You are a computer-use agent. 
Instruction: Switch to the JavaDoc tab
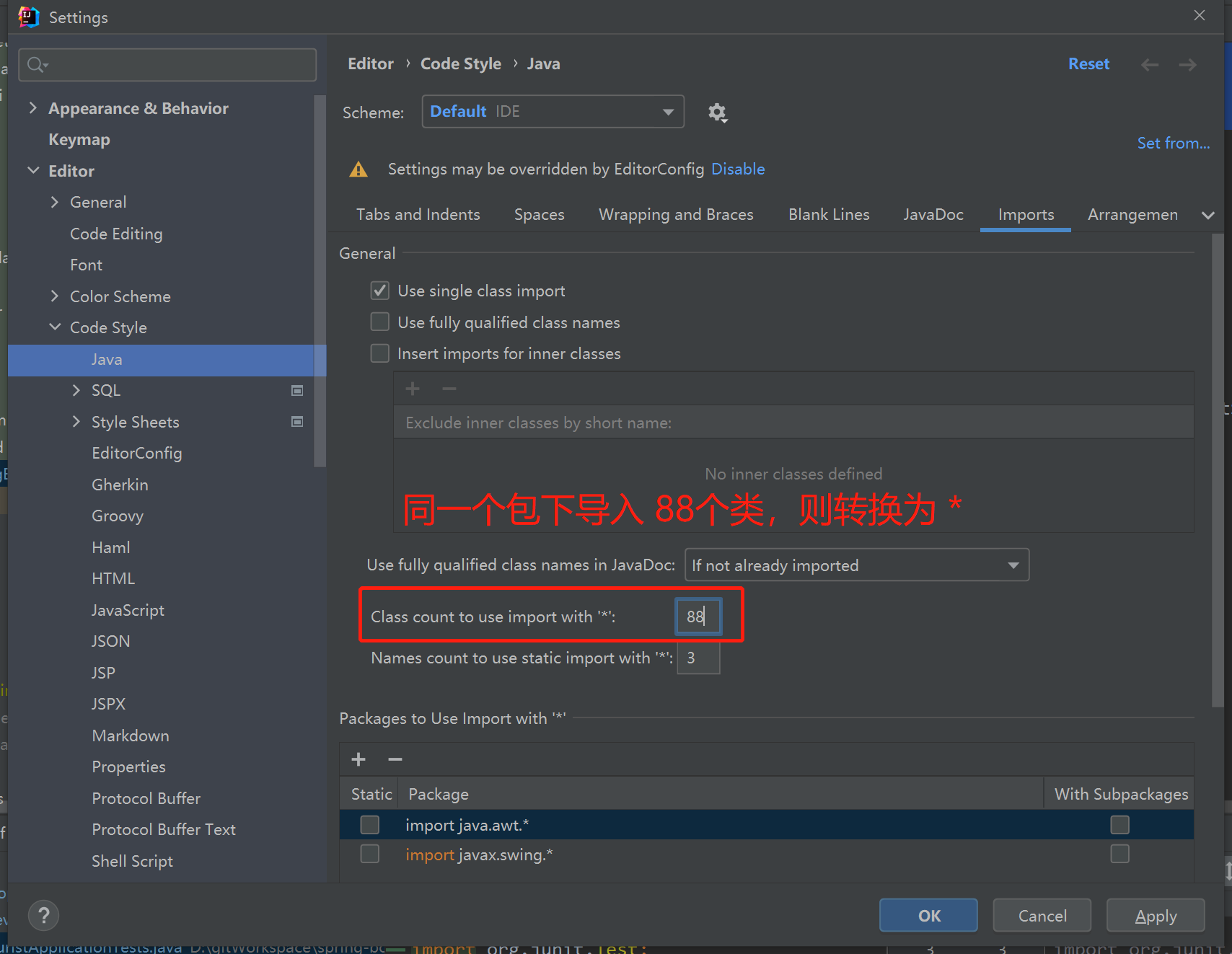pyautogui.click(x=933, y=215)
